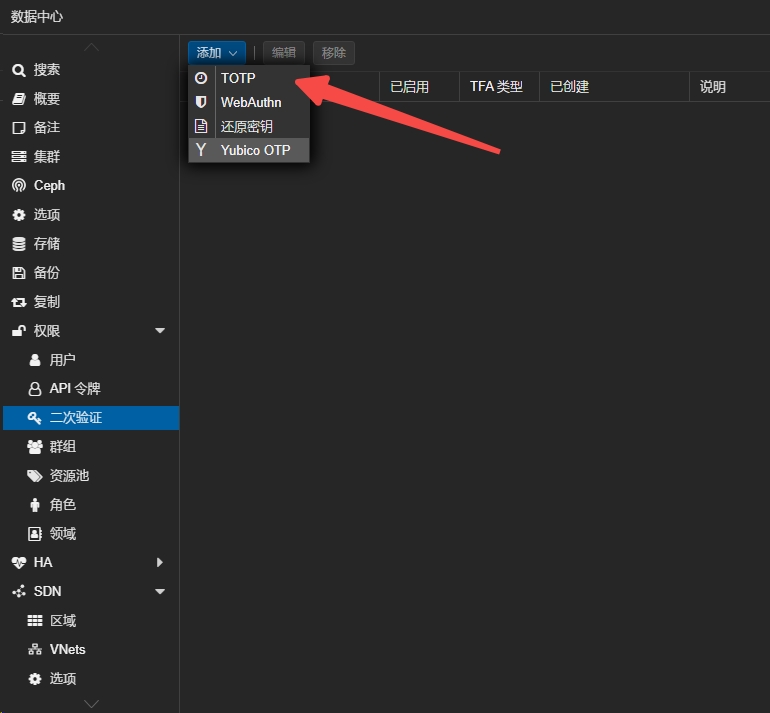Select 二次验证 in the sidebar
Viewport: 770px width, 713px height.
[91, 418]
